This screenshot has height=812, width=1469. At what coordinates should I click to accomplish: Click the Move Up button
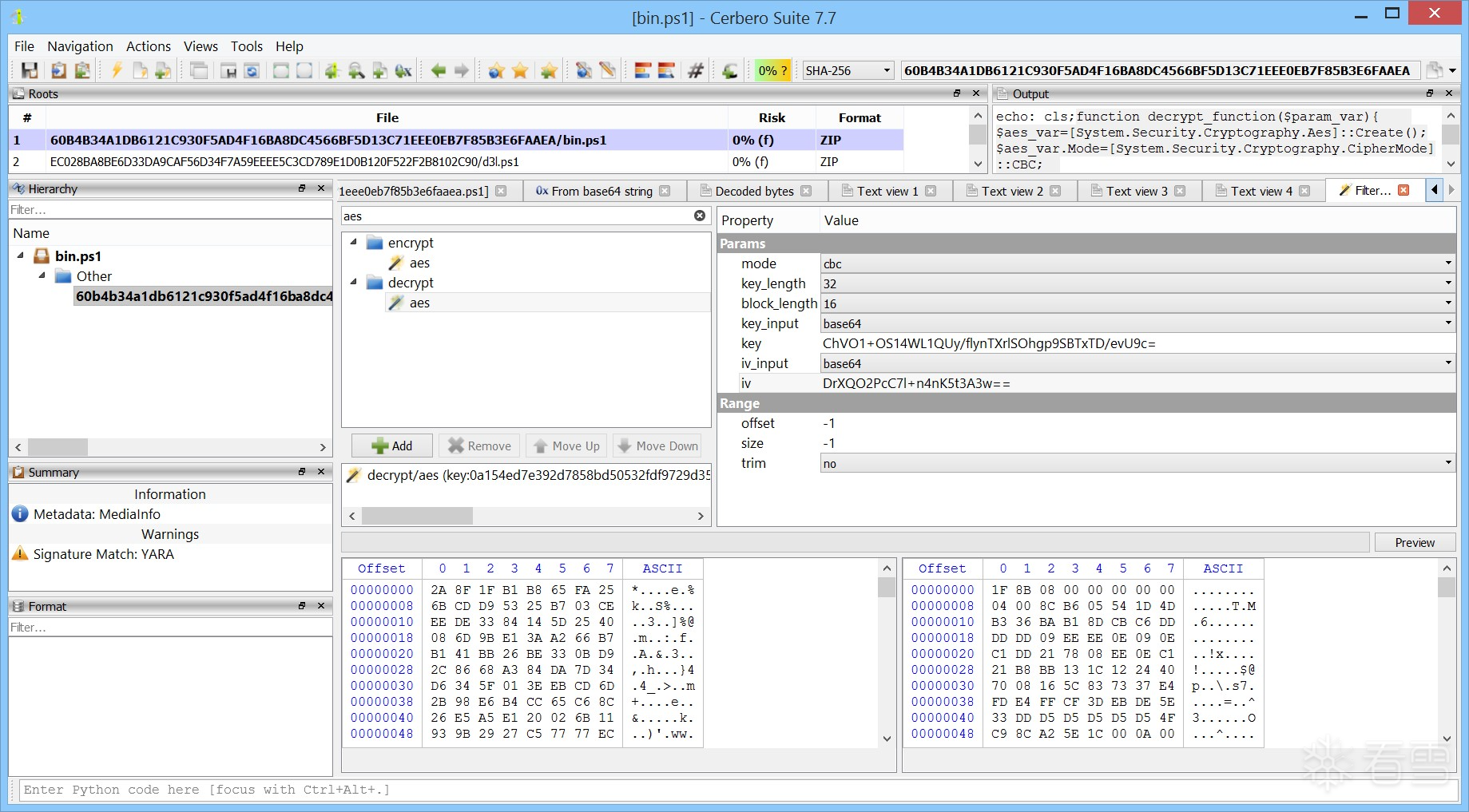click(x=566, y=446)
